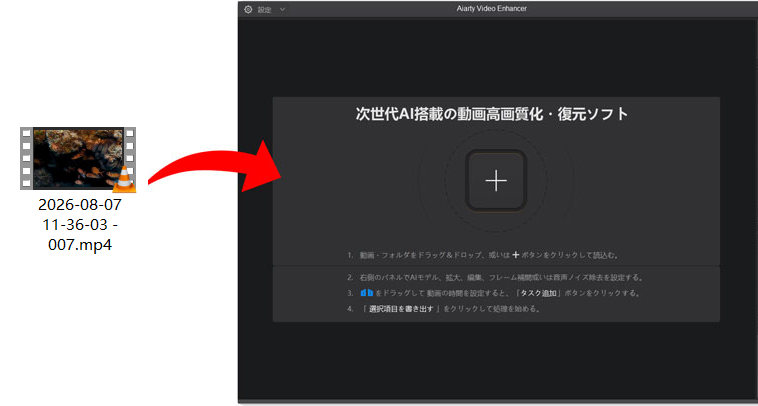758x406 pixels.
Task: Select the 2026-08-07 11-36-03 - 007.mp4 file thumbnail
Action: 78,159
